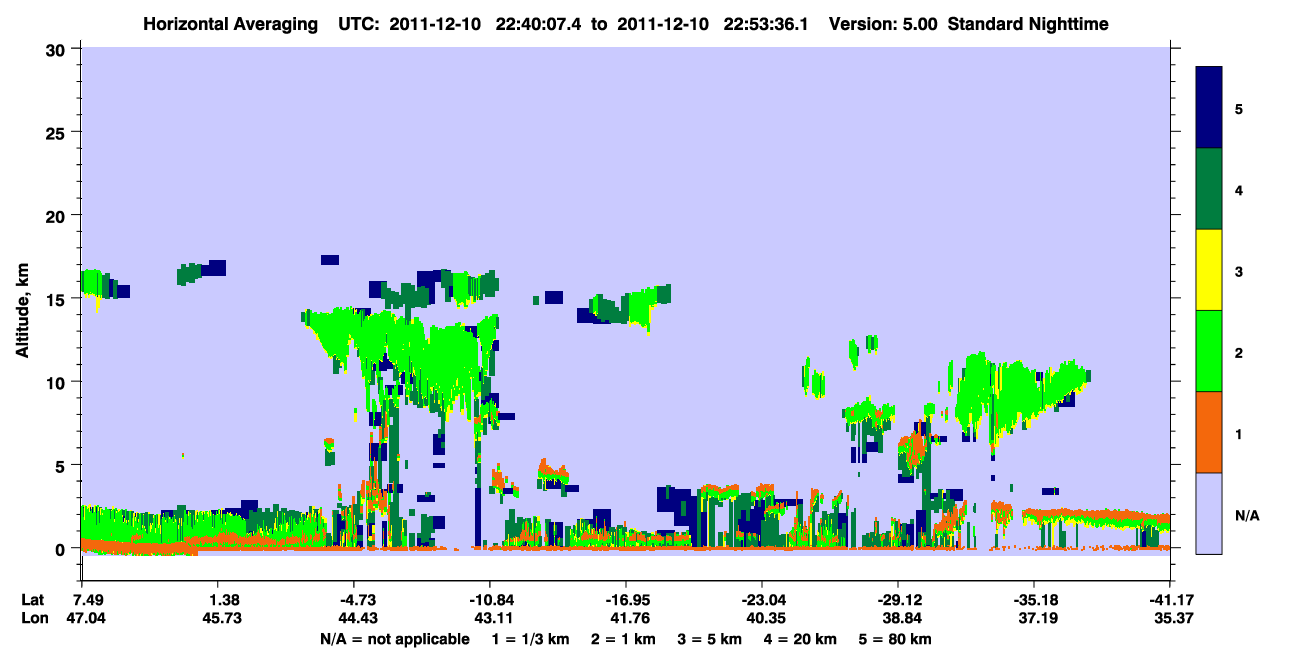Click the '4 = 20 km' legend entry
The width and height of the screenshot is (1300, 667).
[x=800, y=639]
